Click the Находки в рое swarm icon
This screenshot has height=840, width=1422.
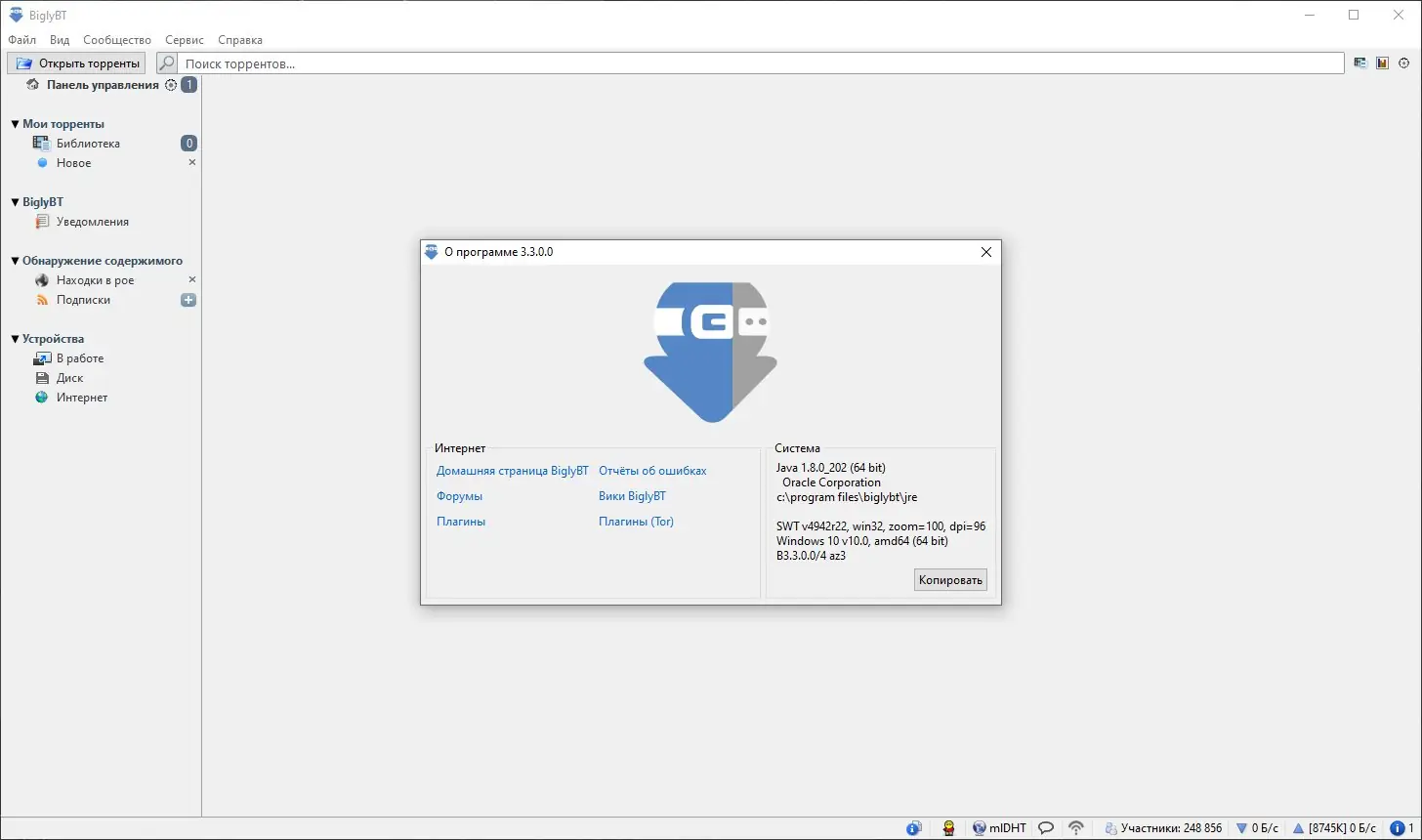[42, 280]
